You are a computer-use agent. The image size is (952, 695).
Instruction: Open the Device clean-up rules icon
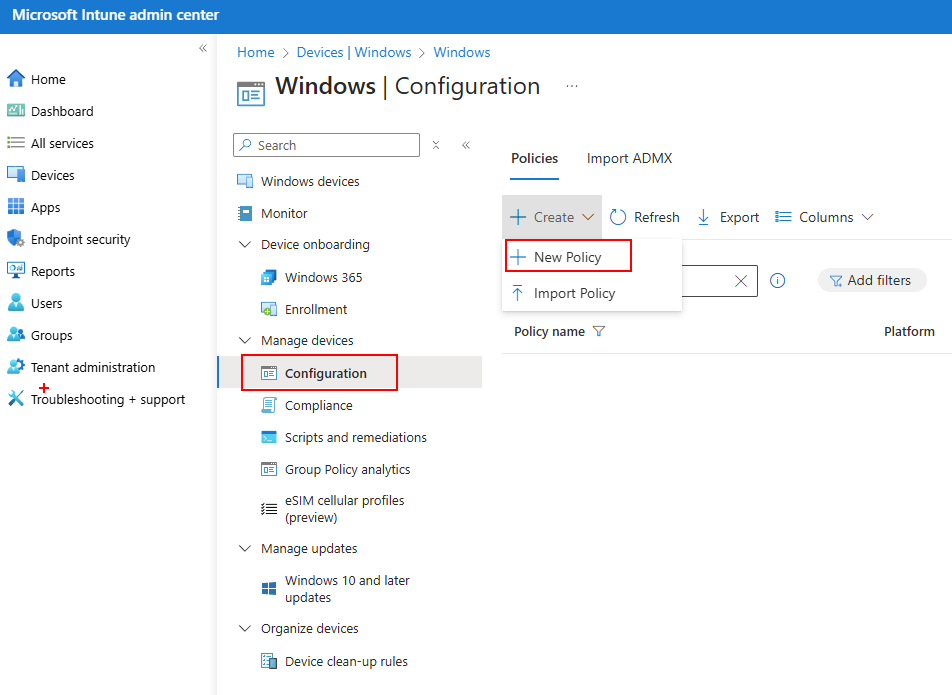268,661
